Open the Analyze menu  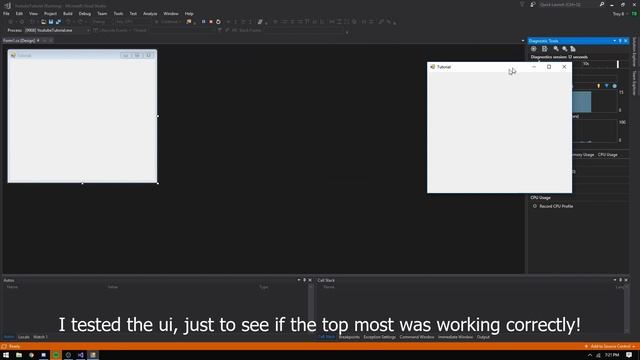click(x=150, y=13)
